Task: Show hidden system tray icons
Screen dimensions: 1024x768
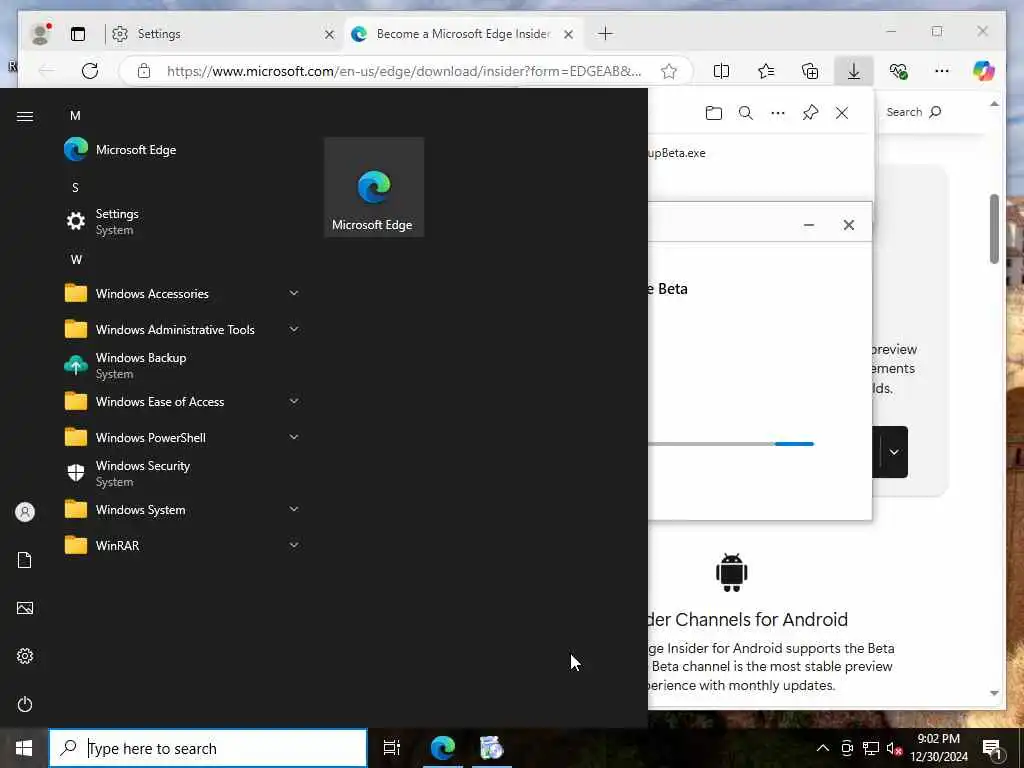Action: [x=823, y=748]
